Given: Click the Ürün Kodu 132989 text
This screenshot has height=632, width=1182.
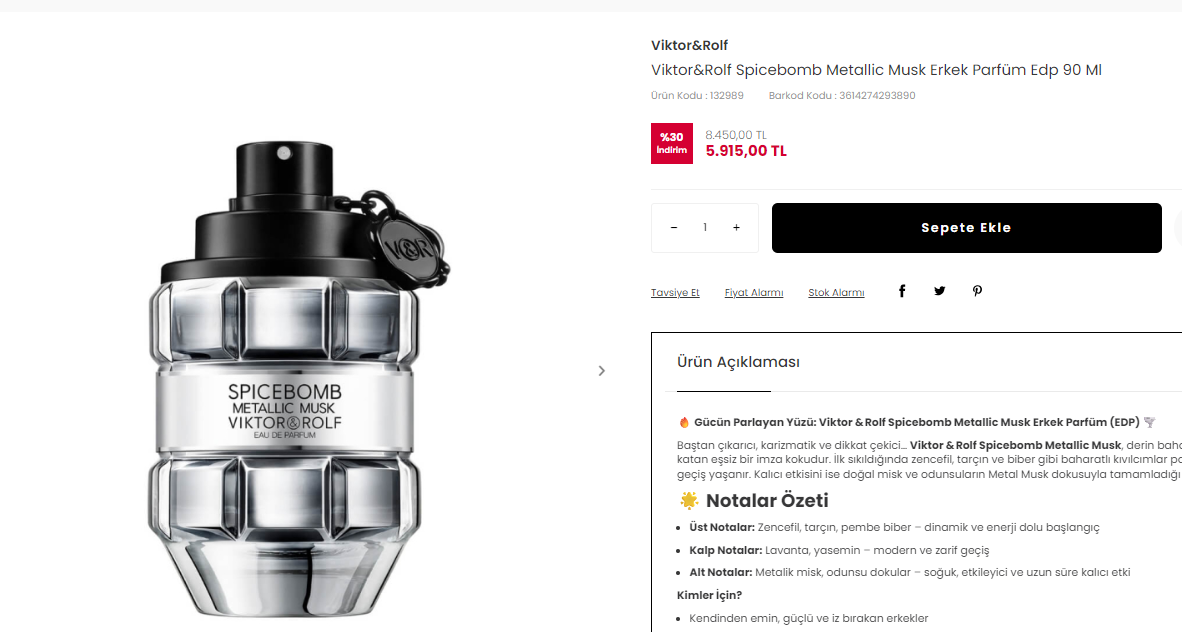Looking at the screenshot, I should pos(697,96).
